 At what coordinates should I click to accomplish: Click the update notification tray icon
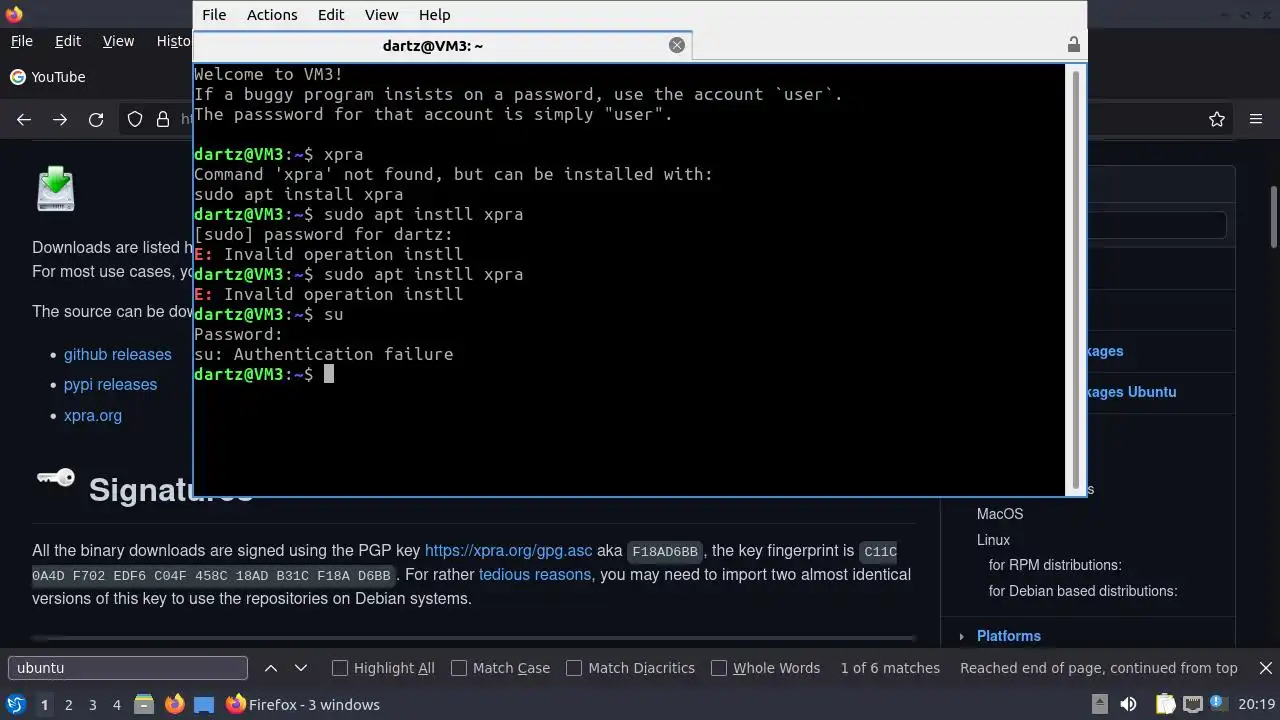click(1220, 705)
